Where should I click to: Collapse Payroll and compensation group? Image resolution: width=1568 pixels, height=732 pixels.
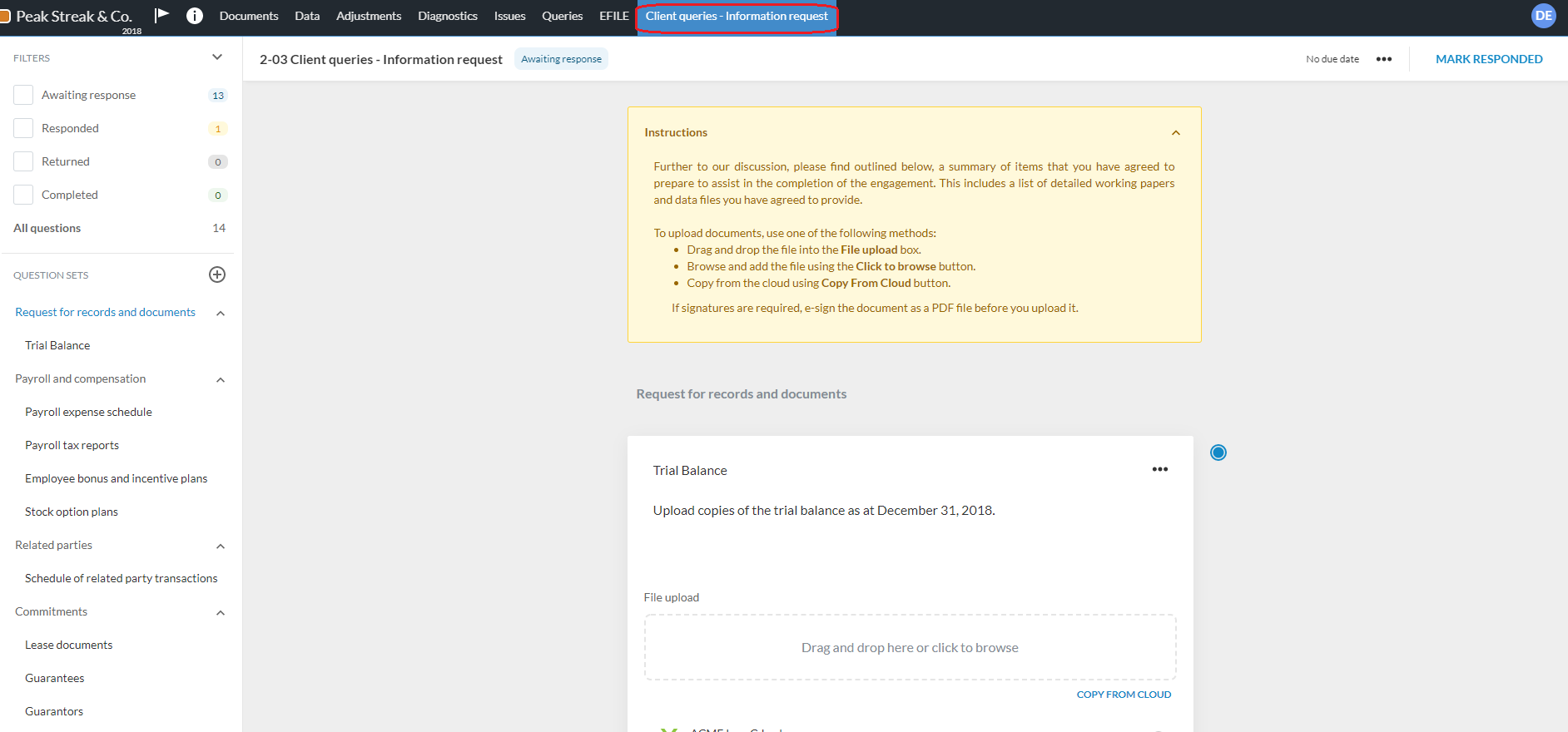(x=221, y=380)
